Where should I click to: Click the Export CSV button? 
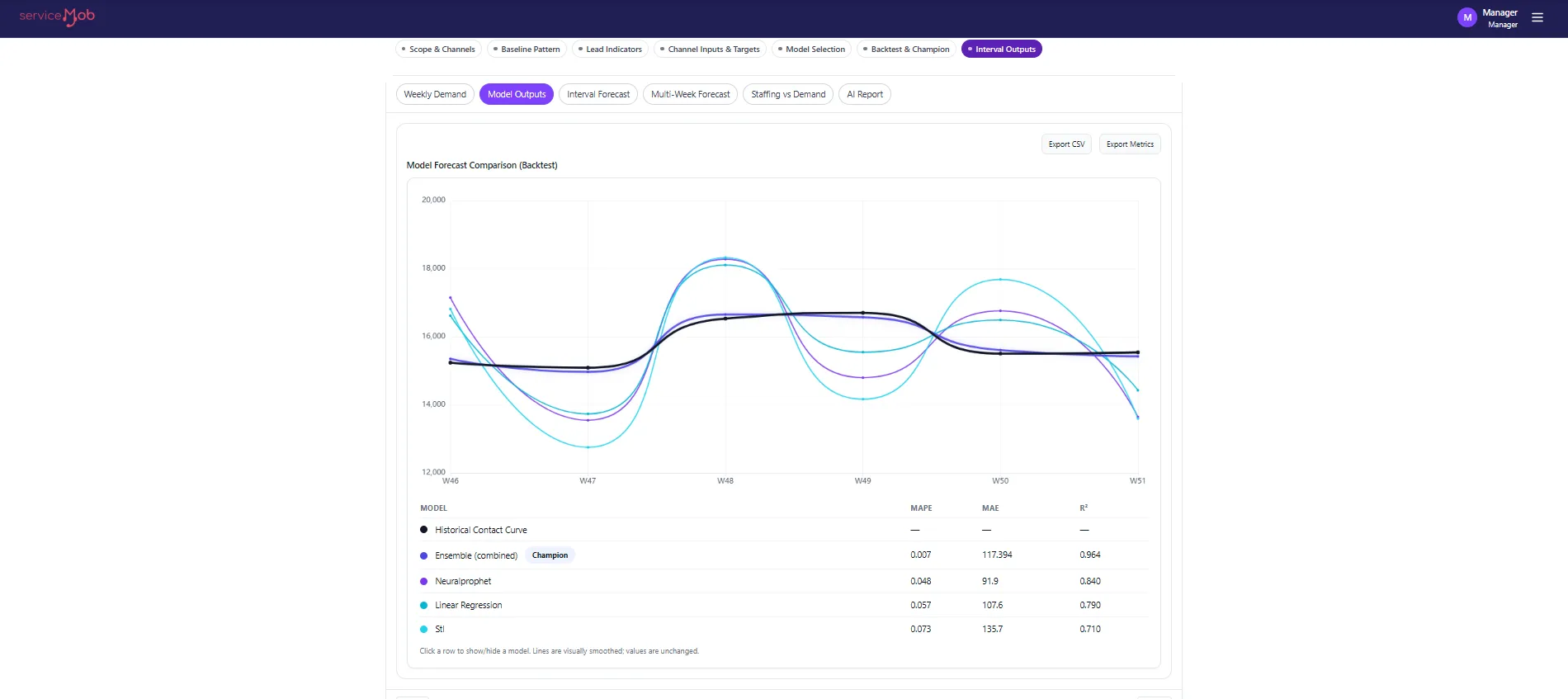(x=1066, y=144)
